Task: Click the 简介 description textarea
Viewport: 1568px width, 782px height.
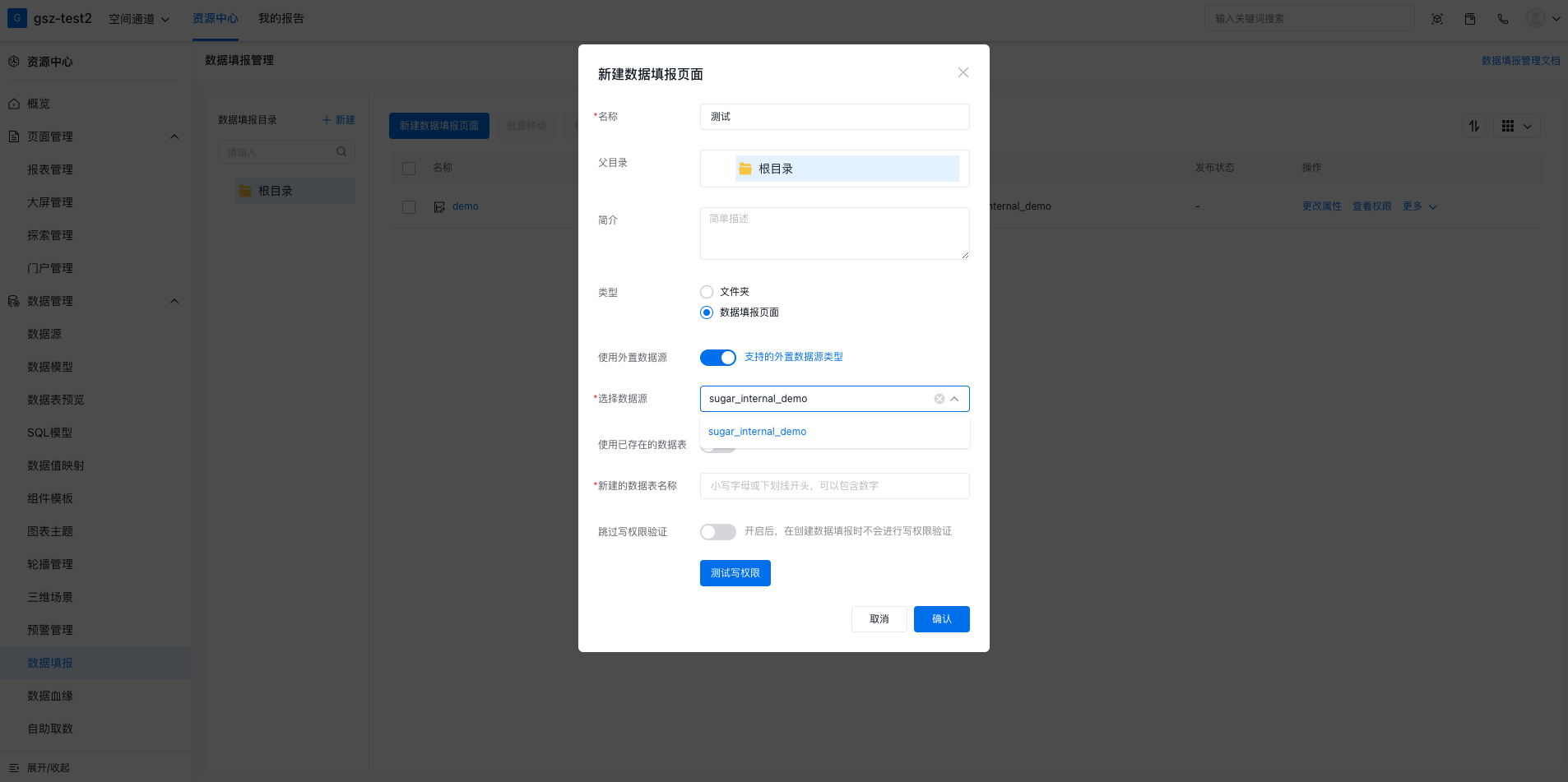Action: pos(834,234)
